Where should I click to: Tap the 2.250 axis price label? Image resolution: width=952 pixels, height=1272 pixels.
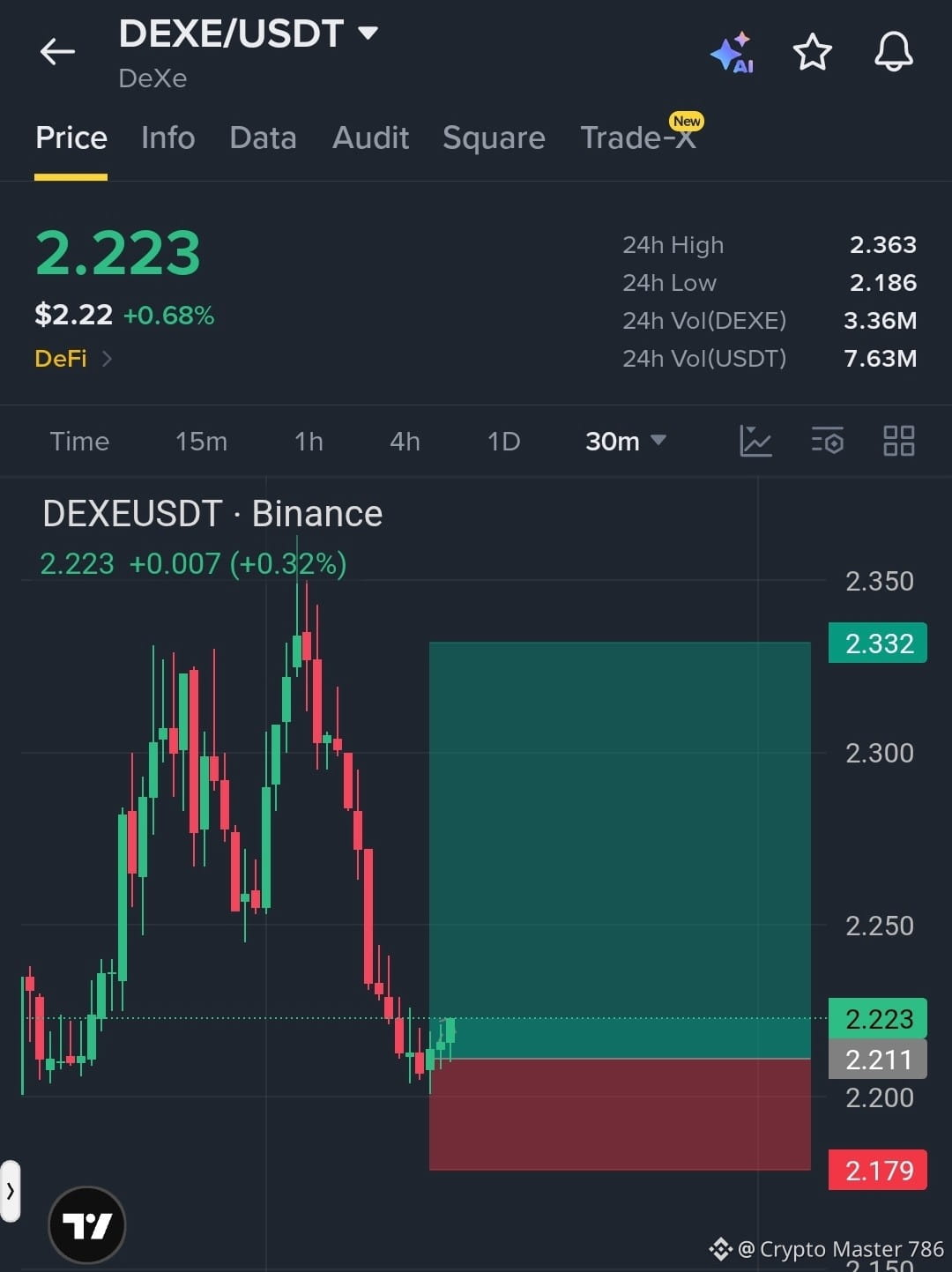(x=879, y=926)
